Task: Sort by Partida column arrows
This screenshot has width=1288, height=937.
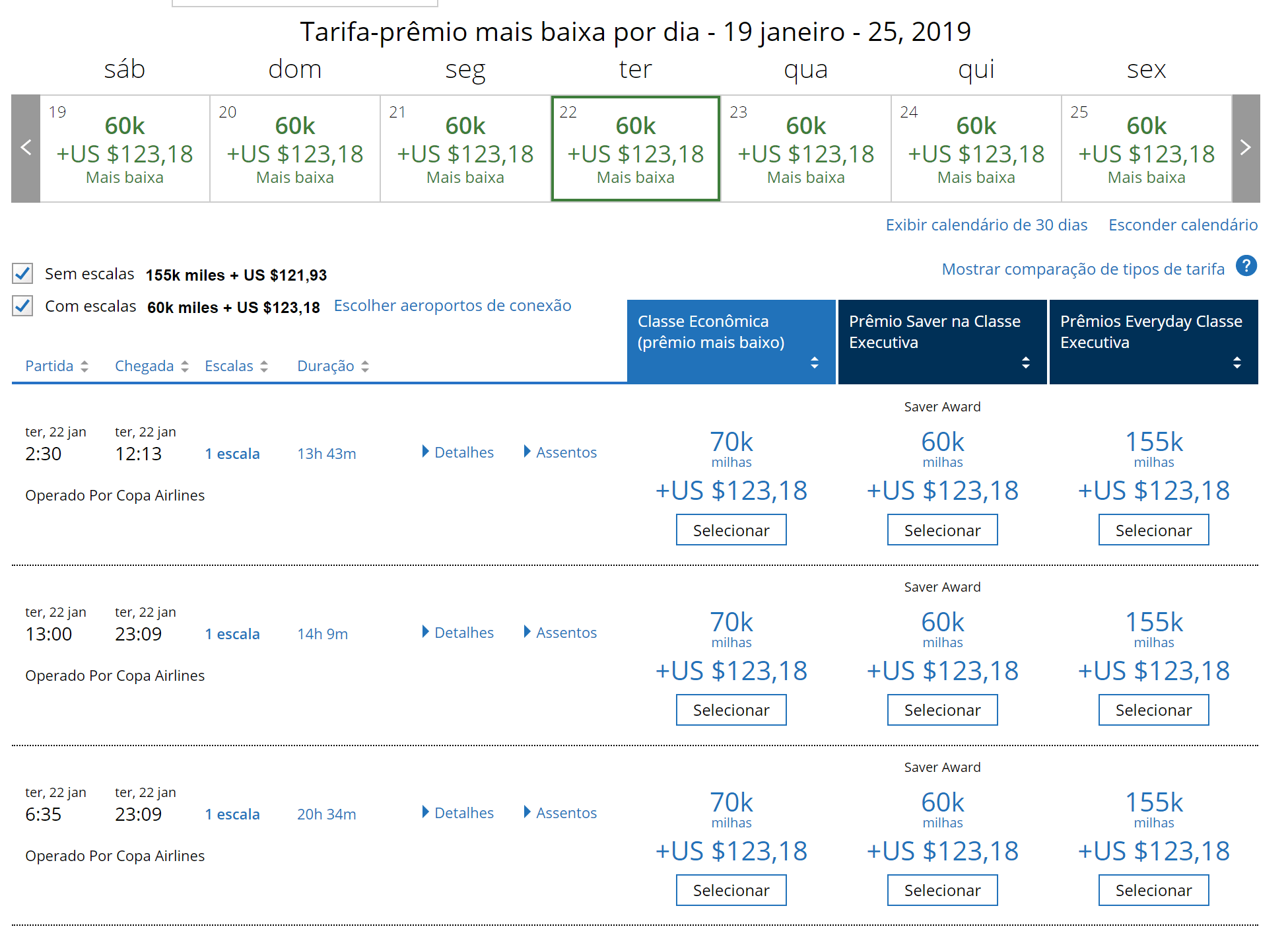Action: (x=85, y=366)
